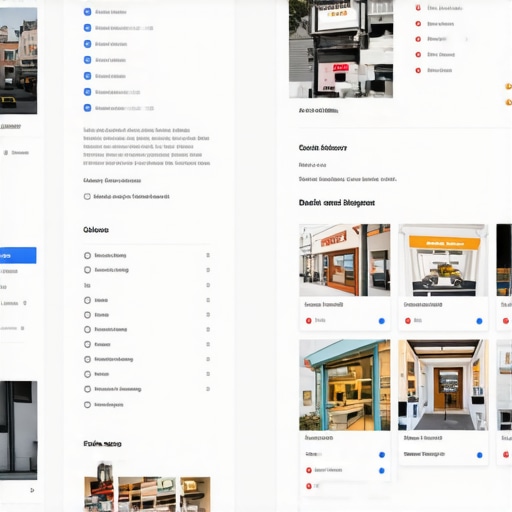
Task: Open the large building photo with illuminated signs
Action: [341, 49]
